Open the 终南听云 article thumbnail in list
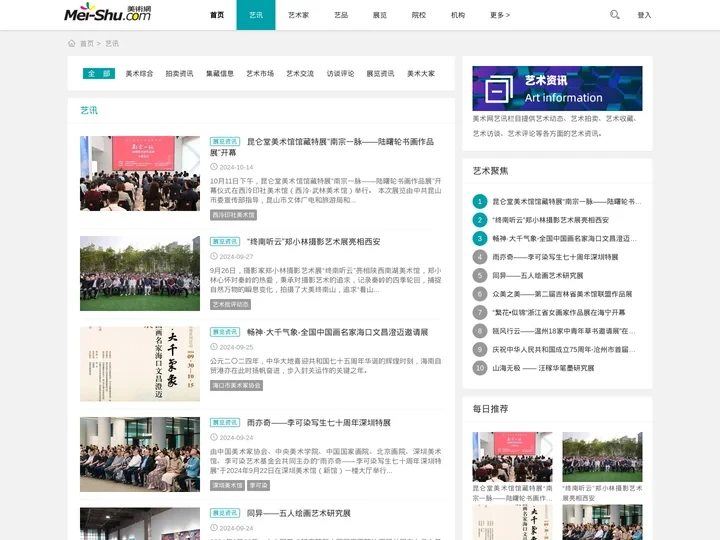The height and width of the screenshot is (540, 720). pyautogui.click(x=140, y=273)
